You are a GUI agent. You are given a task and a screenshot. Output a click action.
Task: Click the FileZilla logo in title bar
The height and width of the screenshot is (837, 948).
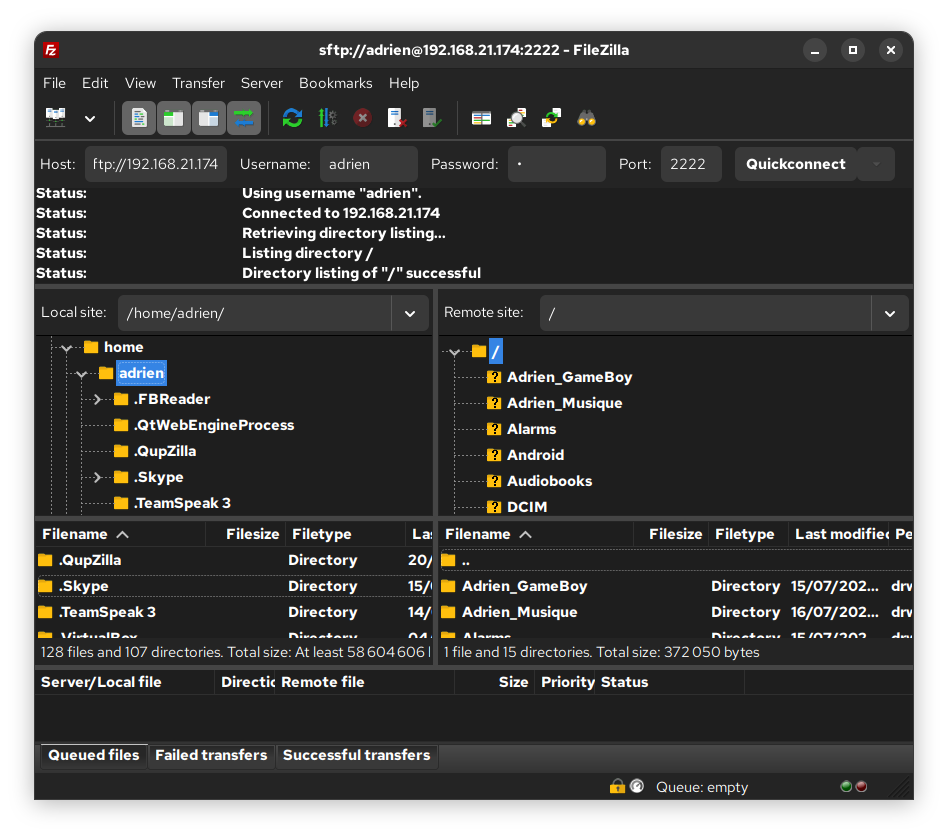coord(51,50)
